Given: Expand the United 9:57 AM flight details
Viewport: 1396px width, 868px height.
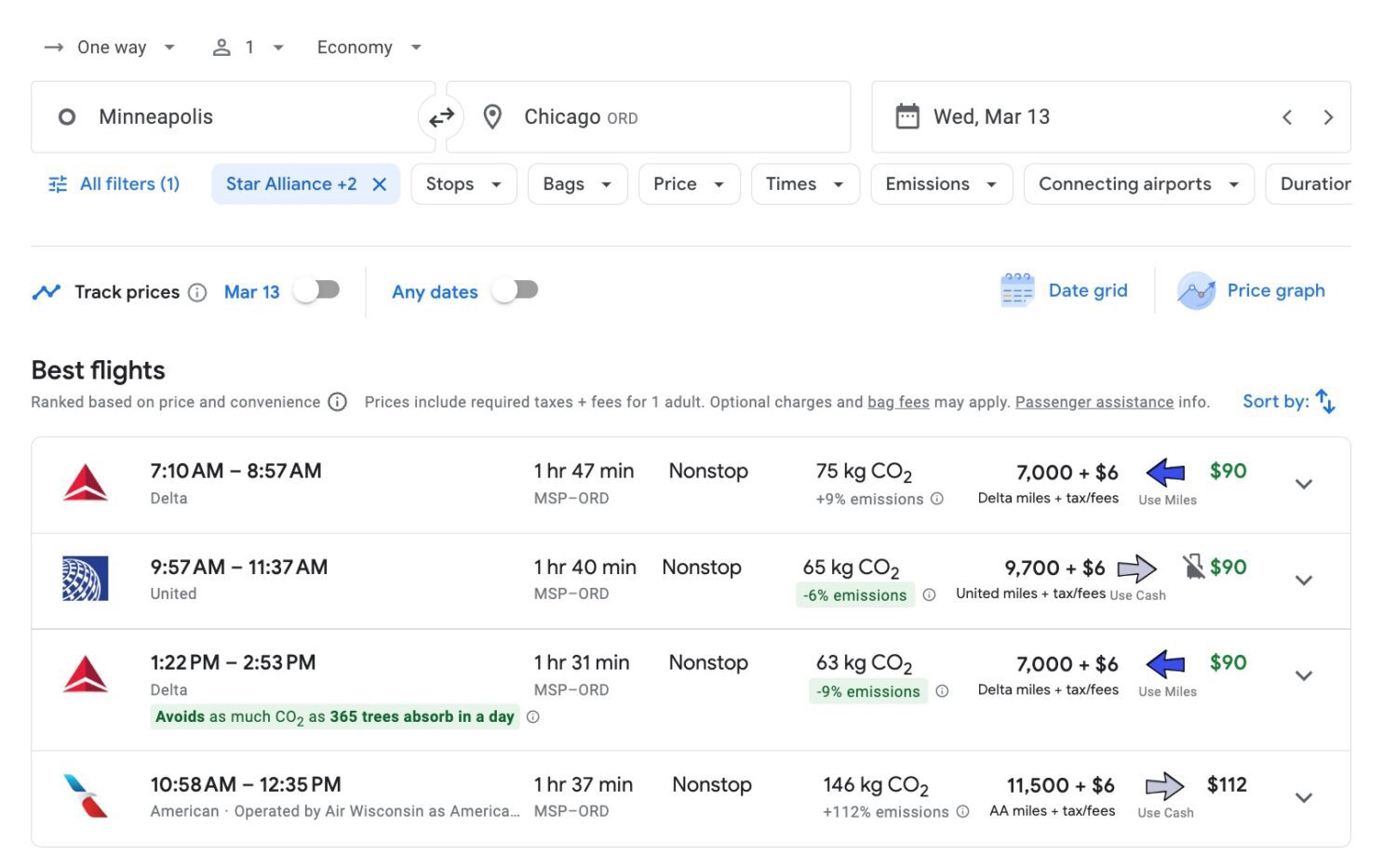Looking at the screenshot, I should (1303, 581).
